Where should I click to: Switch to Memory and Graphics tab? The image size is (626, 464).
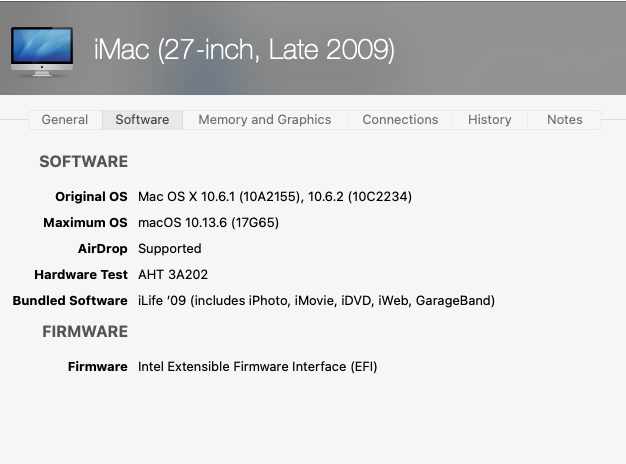coord(264,120)
